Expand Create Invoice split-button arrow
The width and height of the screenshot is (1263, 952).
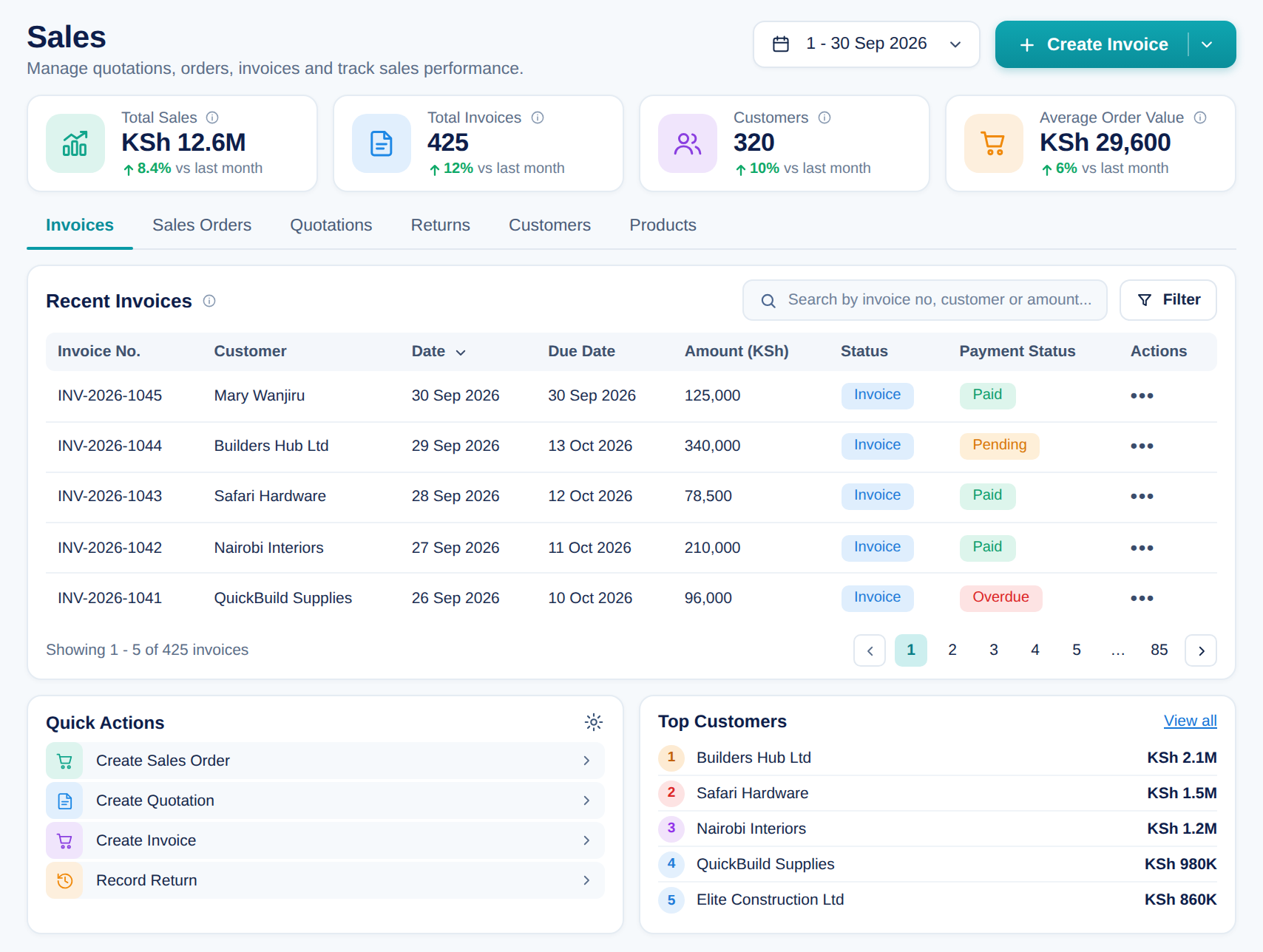point(1207,44)
